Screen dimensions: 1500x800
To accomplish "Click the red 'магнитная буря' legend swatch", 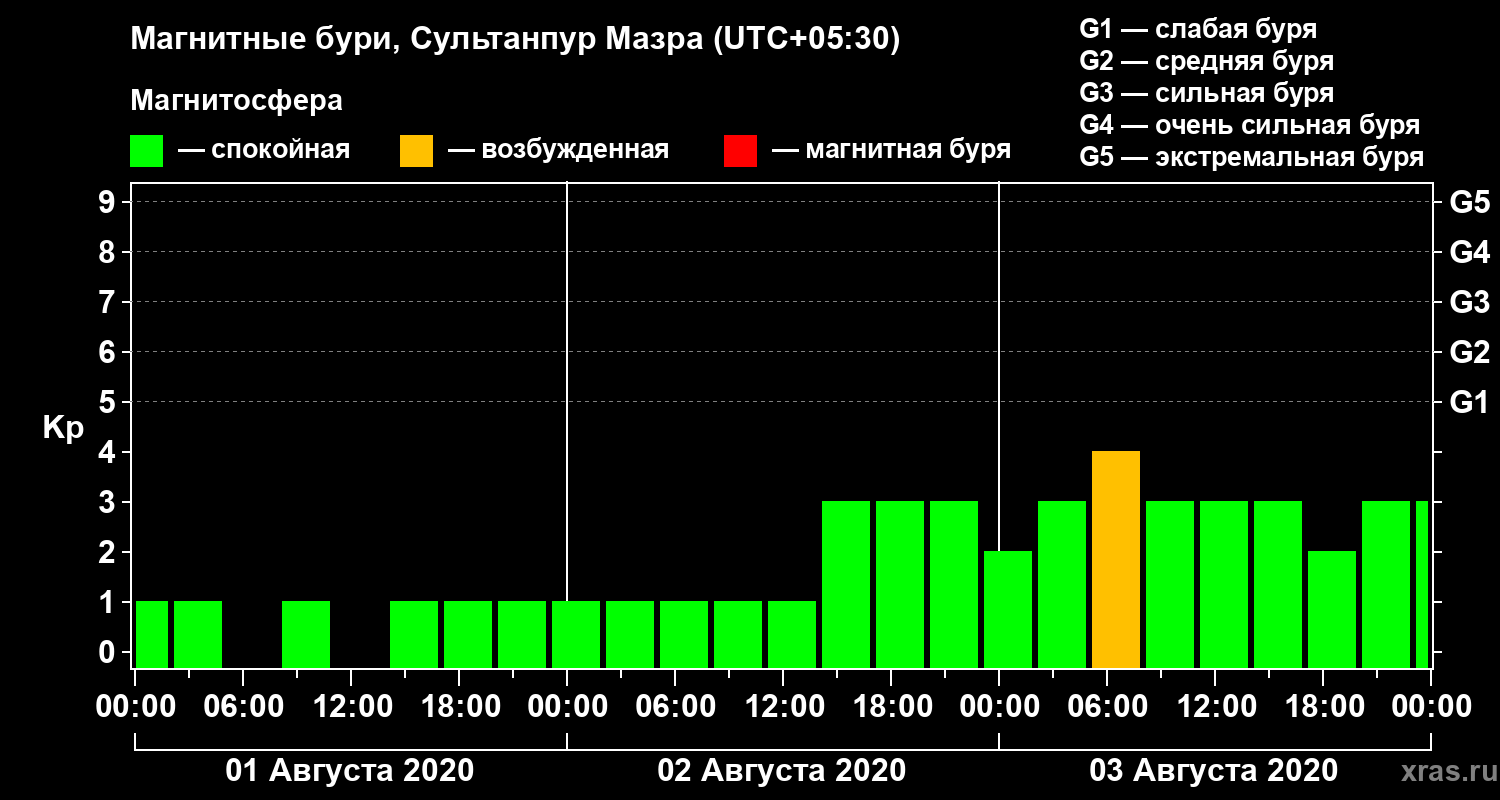I will (x=740, y=151).
